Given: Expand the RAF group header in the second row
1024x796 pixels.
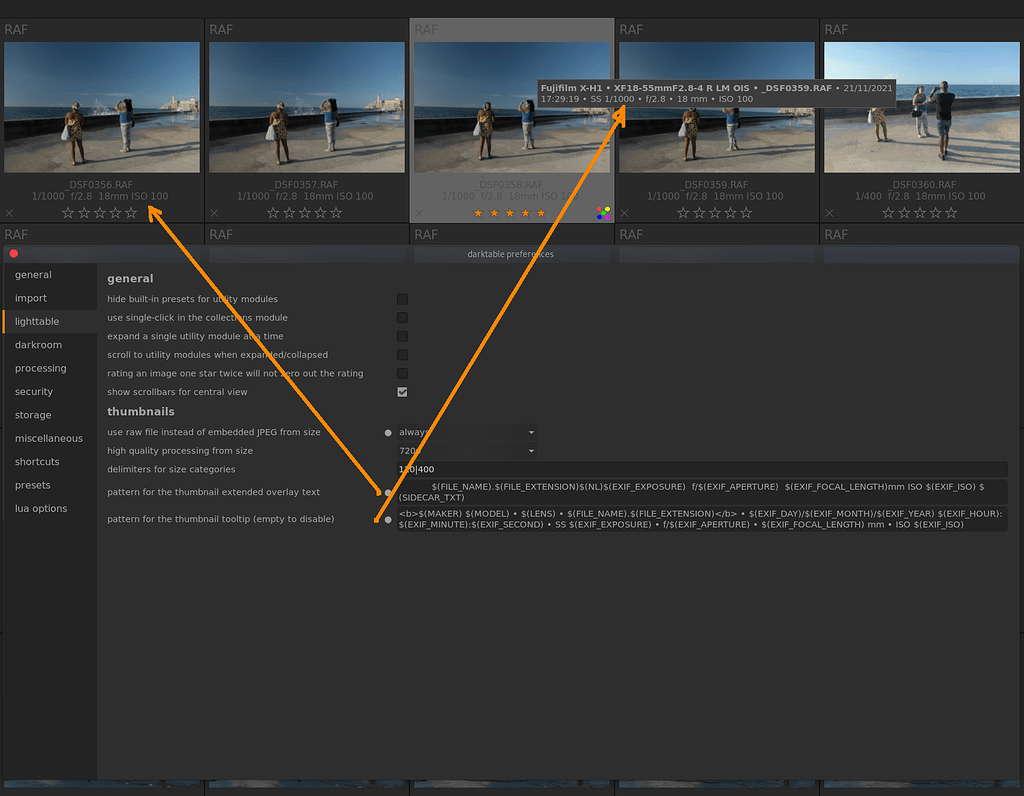Looking at the screenshot, I should (x=15, y=234).
